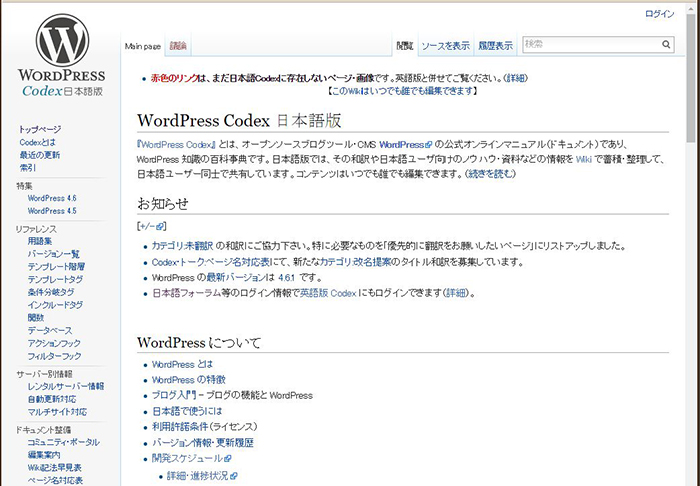
Task: Open データベース in sidebar
Action: click(x=50, y=331)
